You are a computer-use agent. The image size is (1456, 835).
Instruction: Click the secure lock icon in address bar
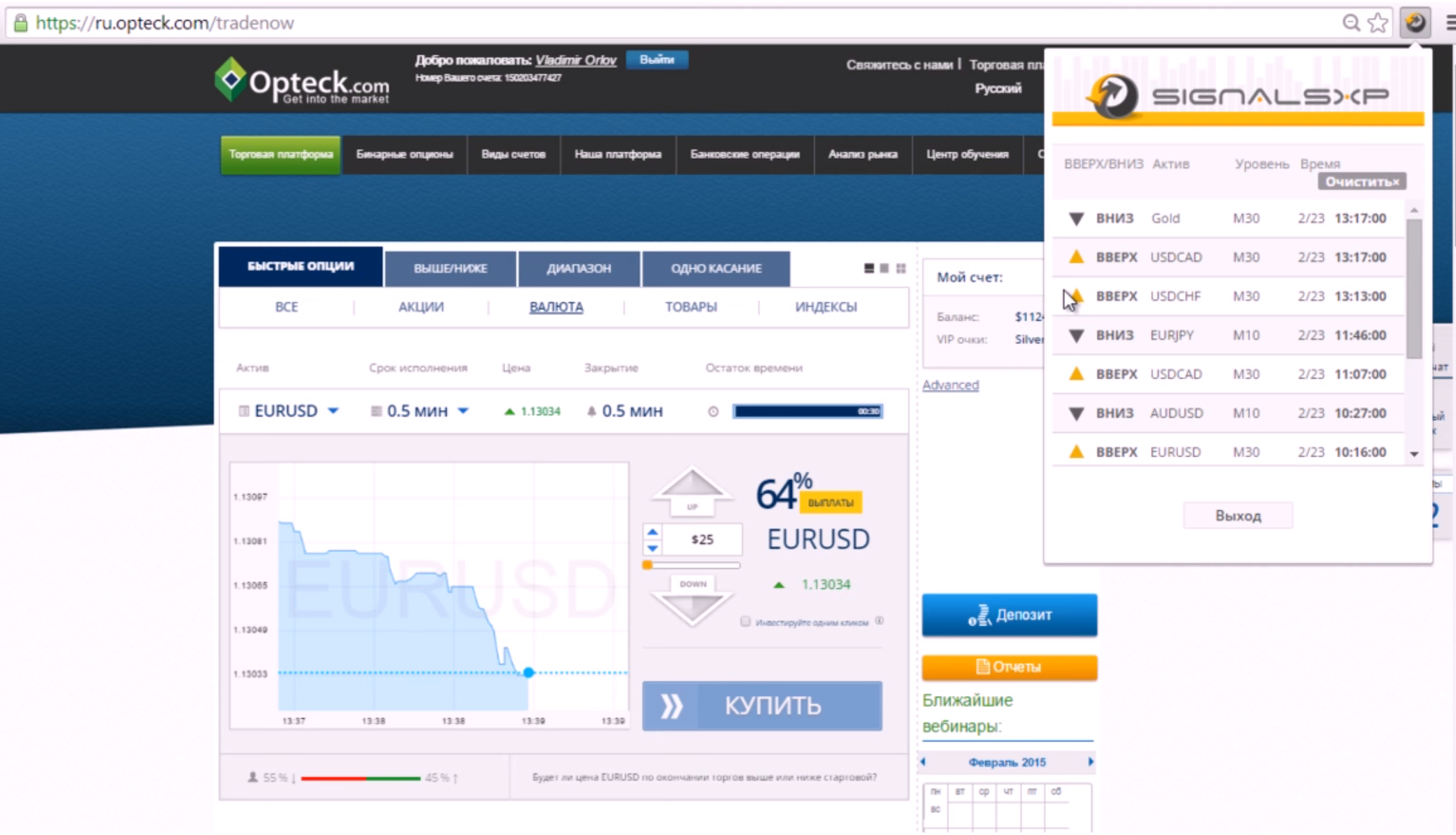[21, 23]
